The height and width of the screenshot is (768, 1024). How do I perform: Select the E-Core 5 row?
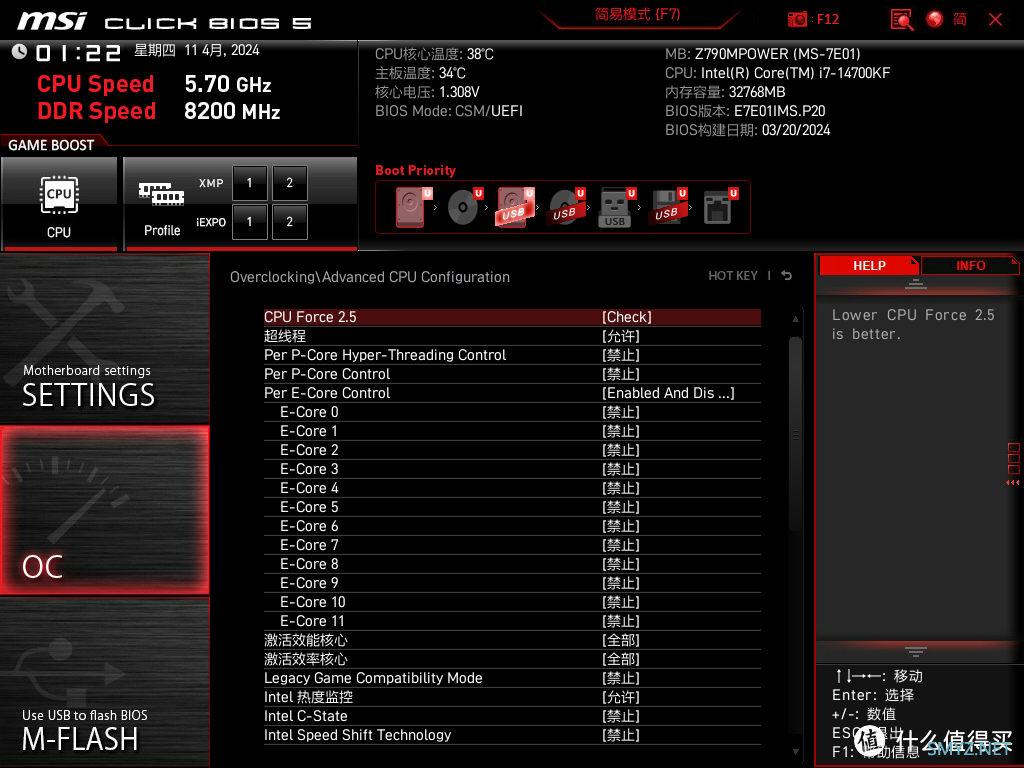(x=512, y=507)
